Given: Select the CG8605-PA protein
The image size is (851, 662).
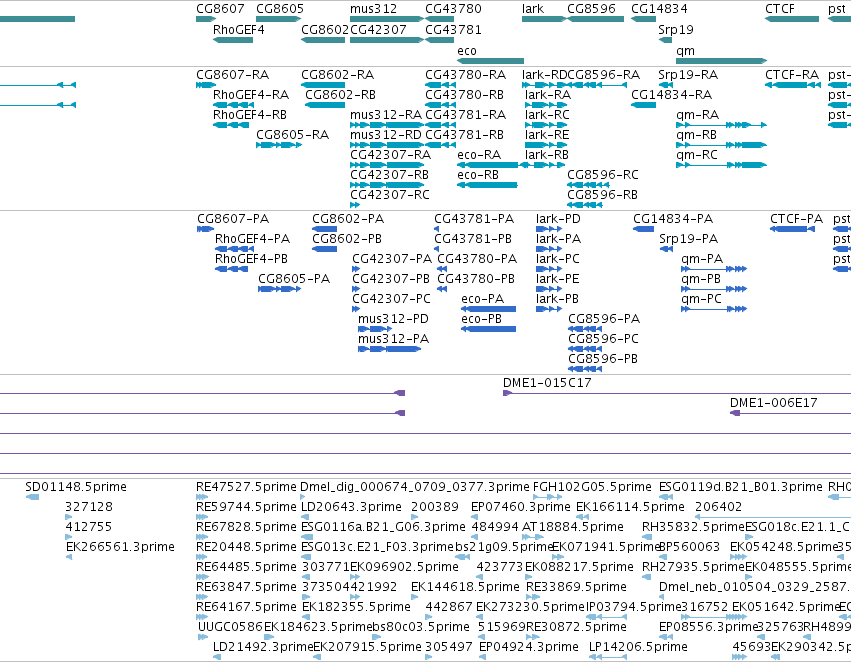Looking at the screenshot, I should 280,289.
